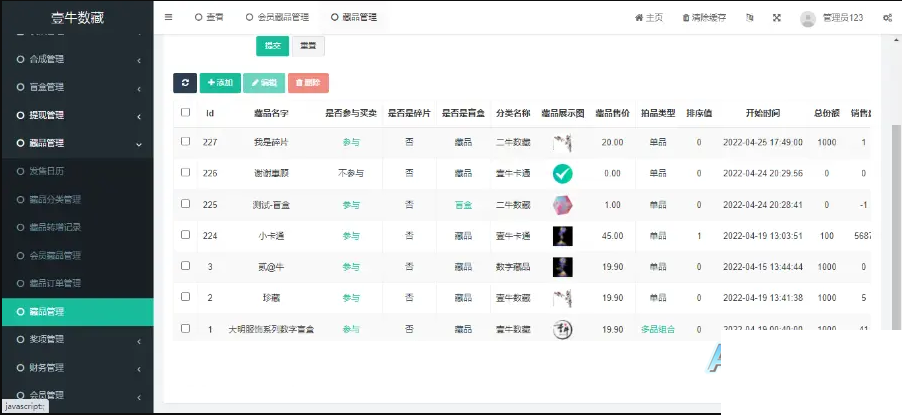Click the 清除缓存 trash icon link
Viewport: 902px width, 415px height.
(x=703, y=17)
